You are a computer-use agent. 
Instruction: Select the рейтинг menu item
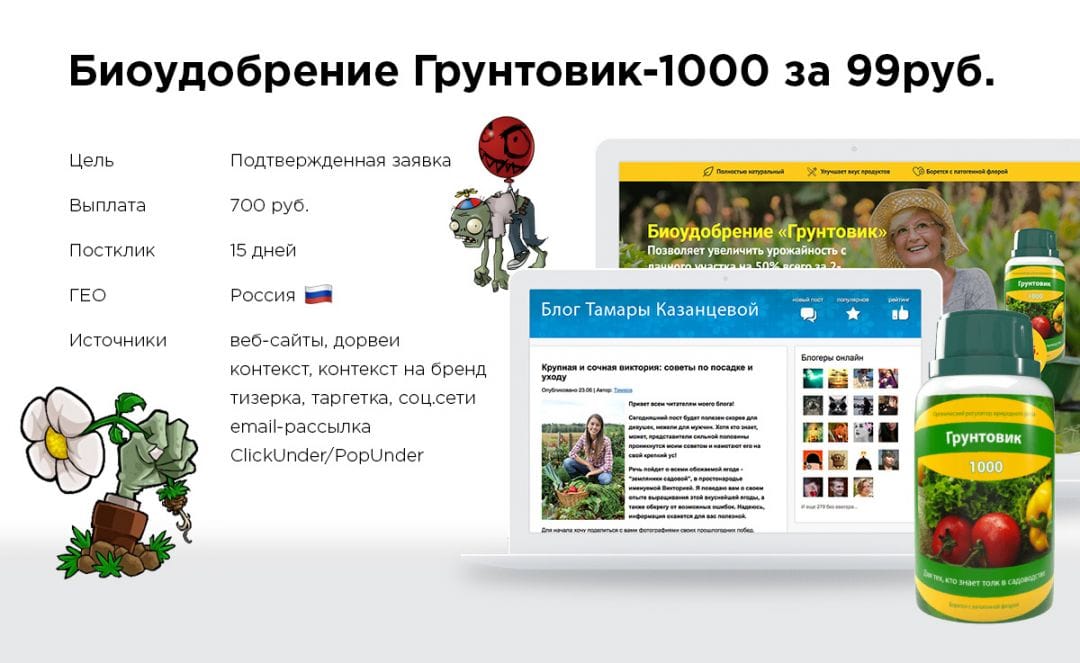click(899, 299)
